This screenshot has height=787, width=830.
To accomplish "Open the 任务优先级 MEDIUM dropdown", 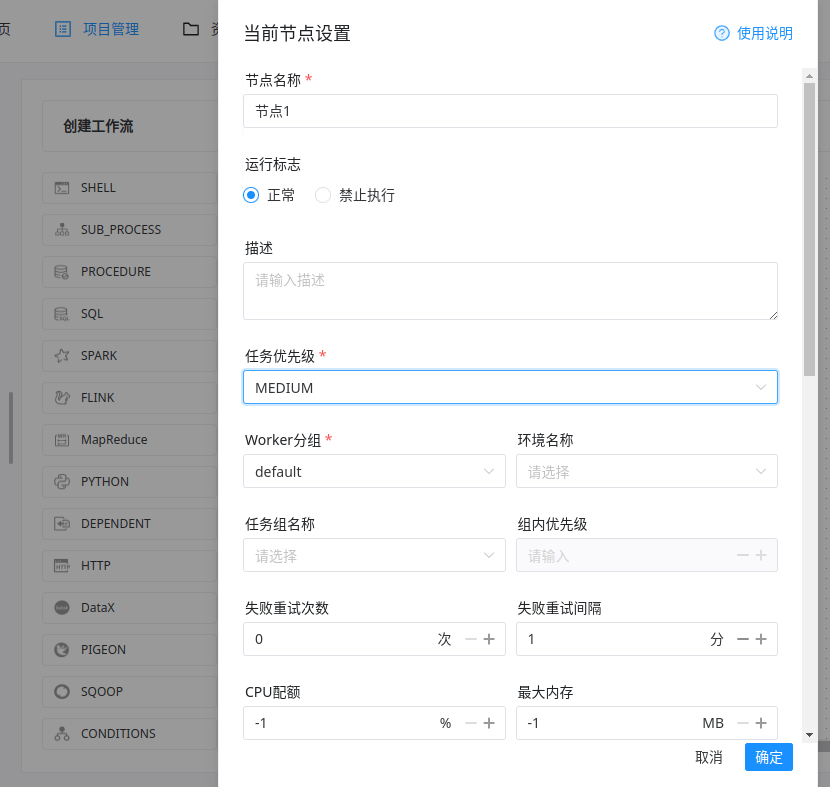I will [510, 387].
